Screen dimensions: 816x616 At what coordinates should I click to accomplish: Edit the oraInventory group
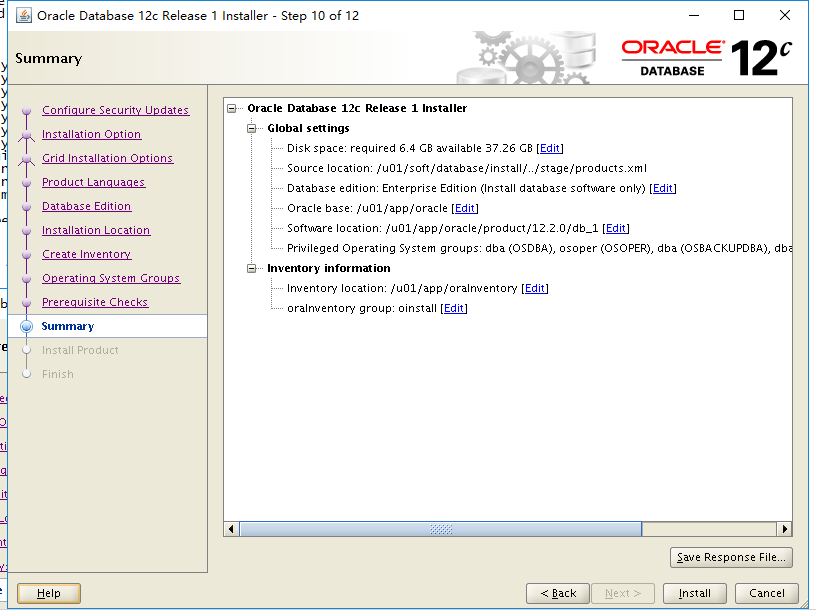tap(454, 309)
